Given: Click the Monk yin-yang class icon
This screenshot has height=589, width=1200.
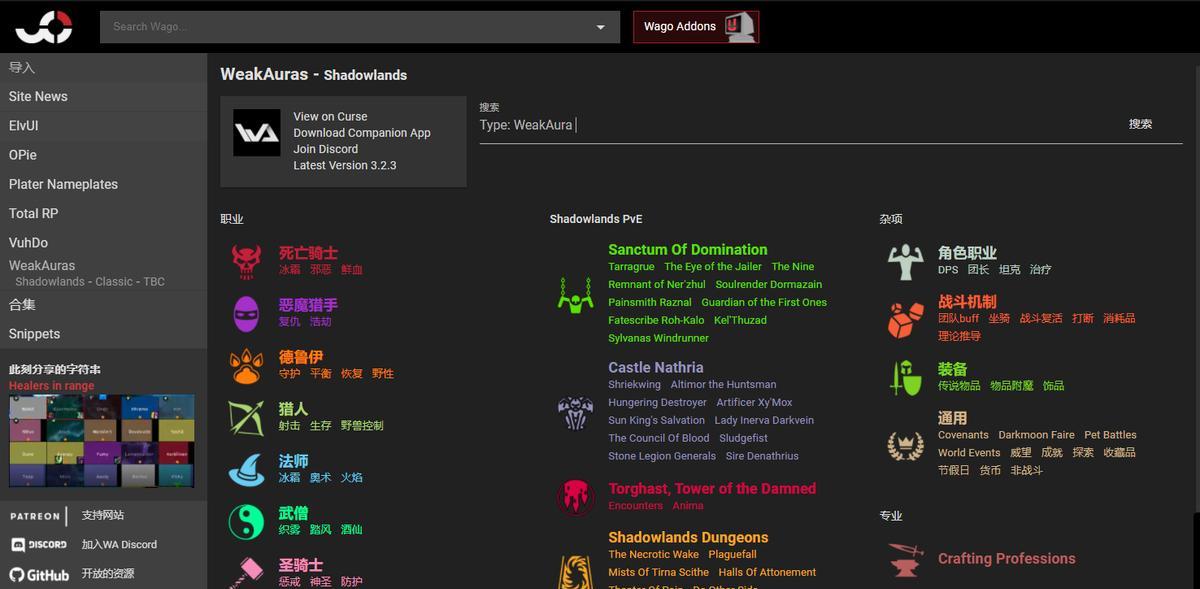Looking at the screenshot, I should click(246, 521).
